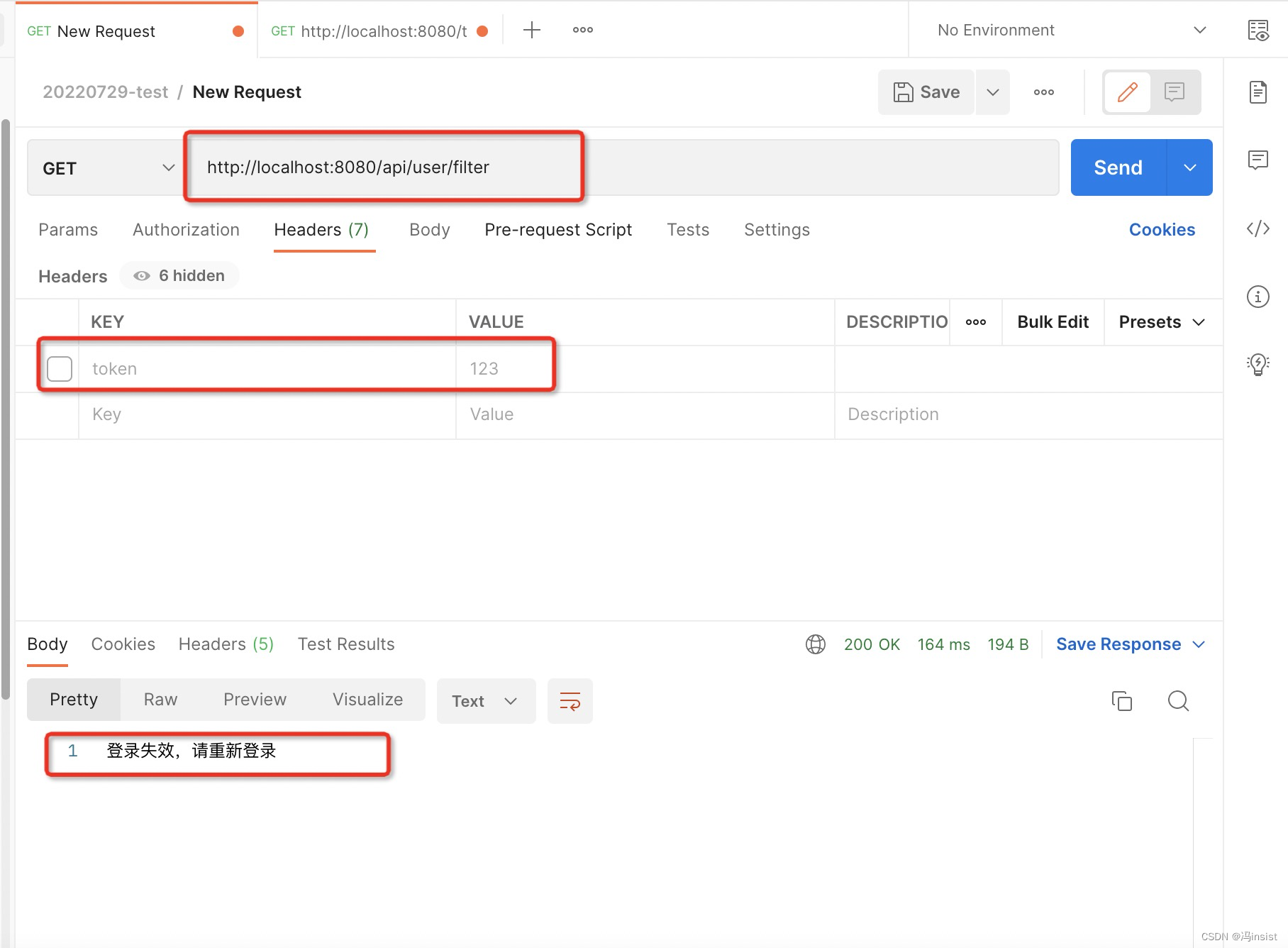This screenshot has width=1288, height=948.
Task: Open the request Settings tab
Action: pos(777,230)
